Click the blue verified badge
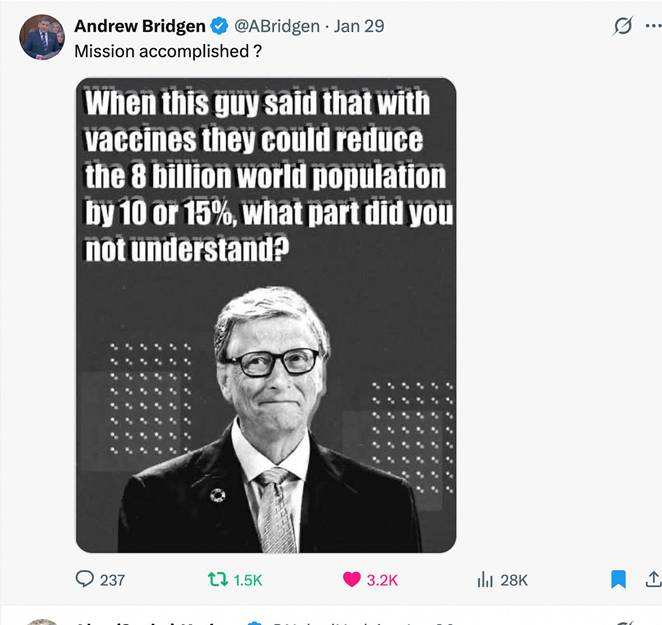 click(x=219, y=26)
